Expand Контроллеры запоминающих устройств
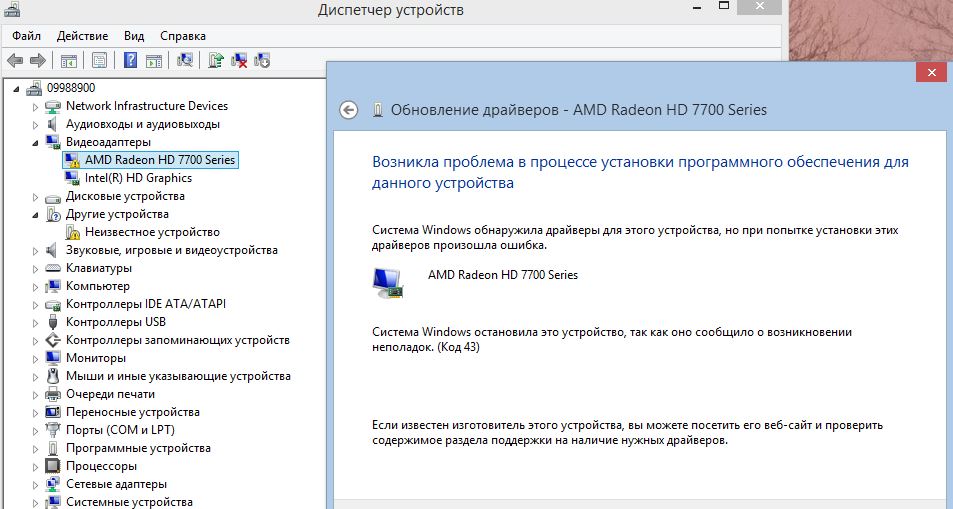The width and height of the screenshot is (953, 509). click(x=35, y=341)
